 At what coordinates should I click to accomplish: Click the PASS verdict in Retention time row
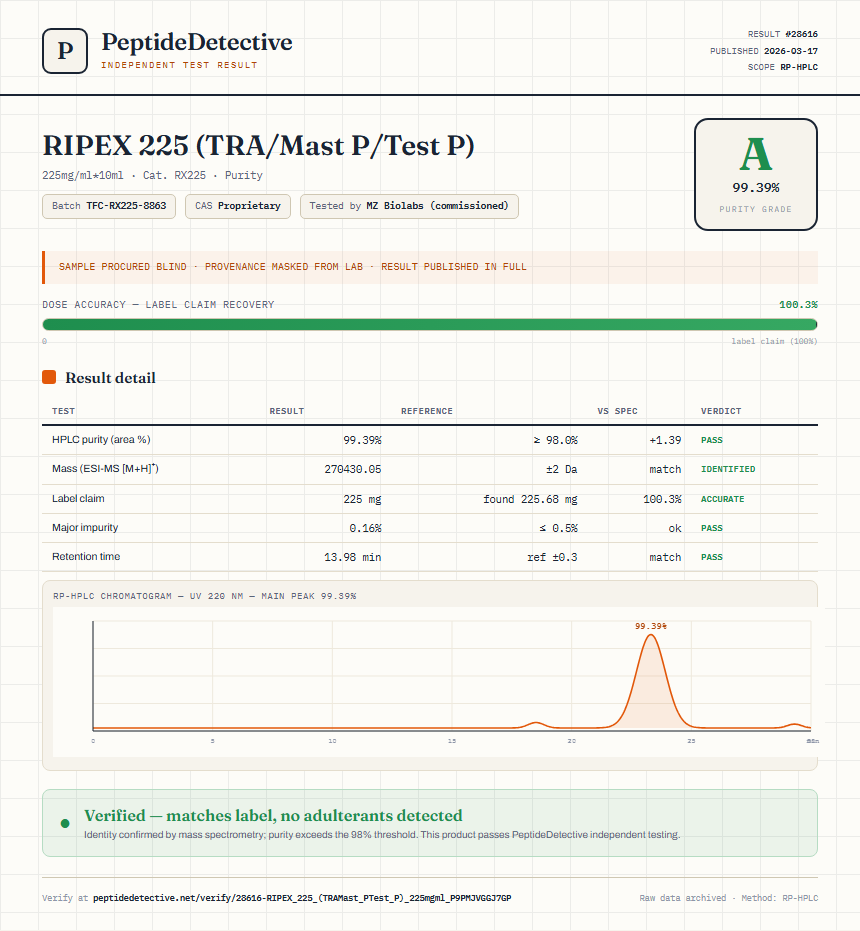pyautogui.click(x=712, y=557)
